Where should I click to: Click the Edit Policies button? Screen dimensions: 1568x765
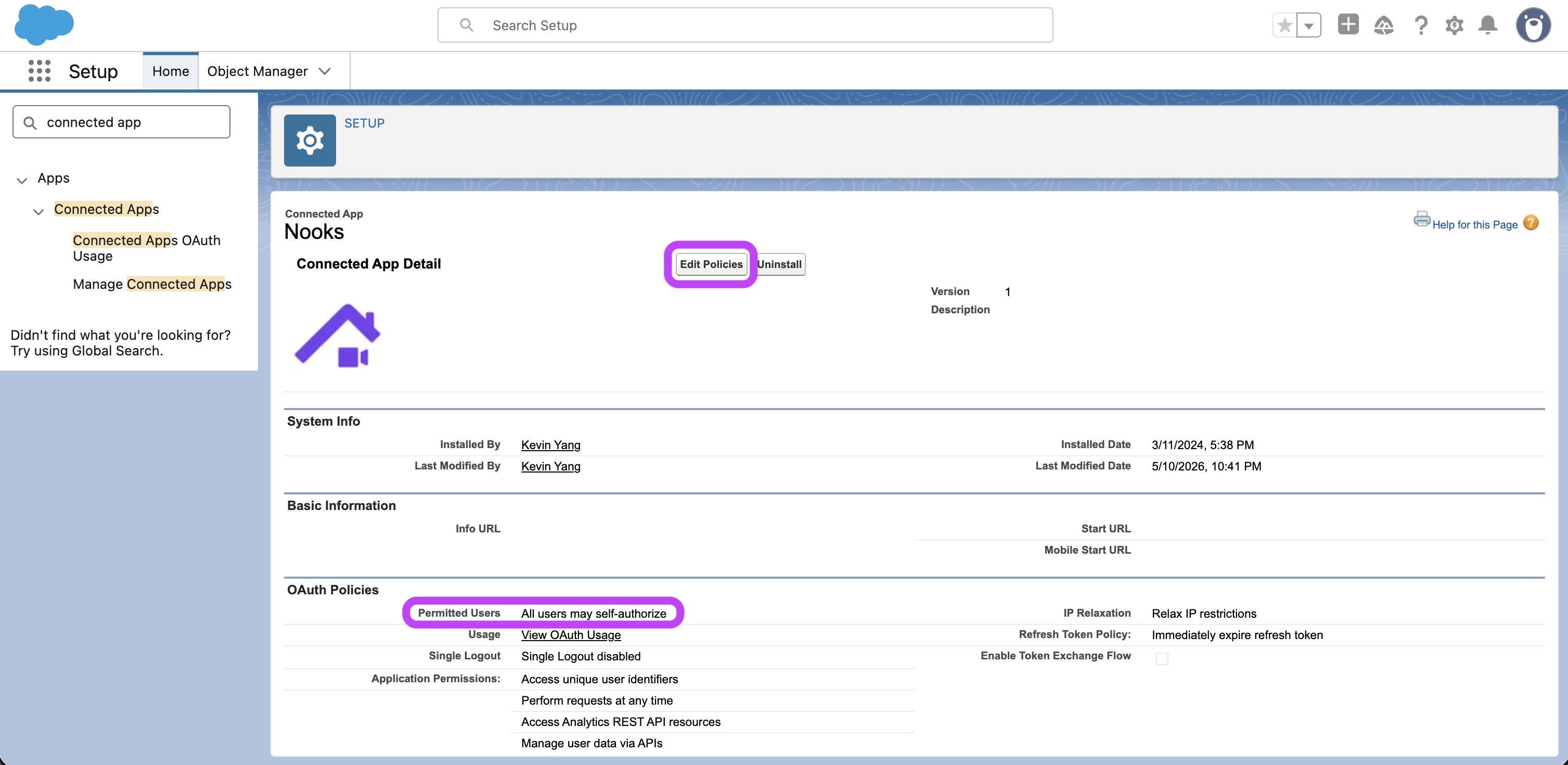tap(711, 264)
